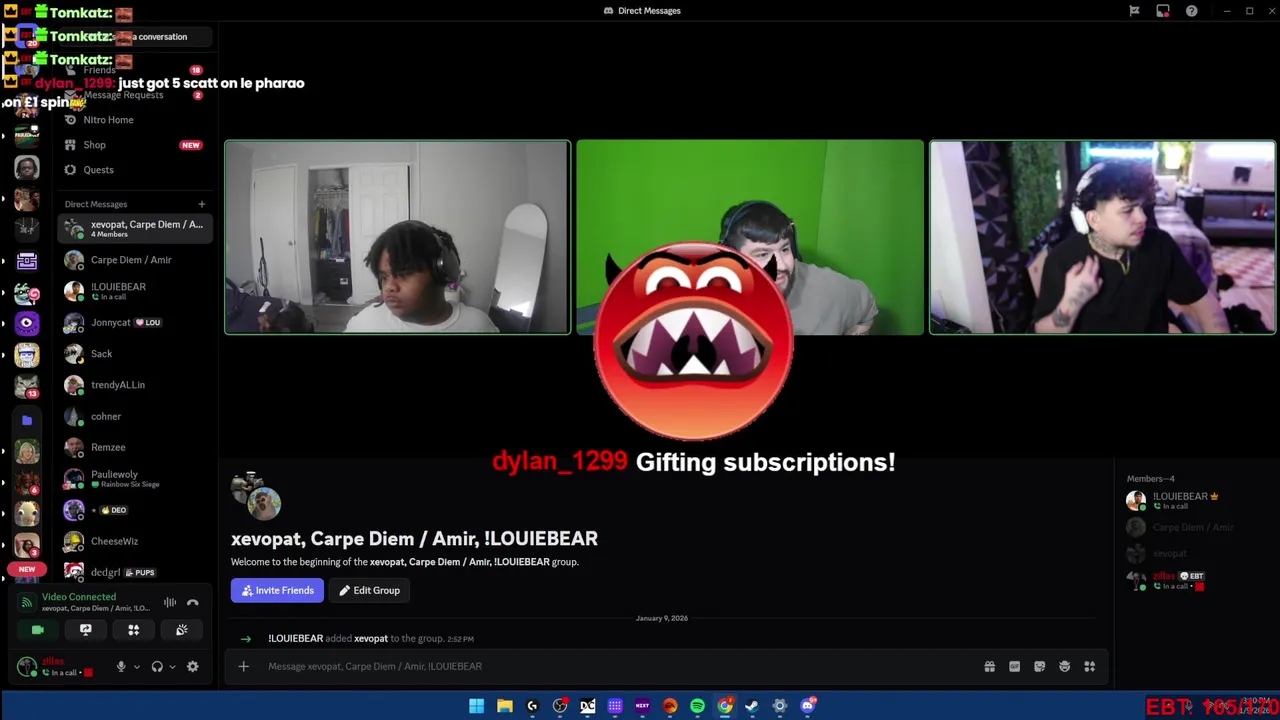Open DM with !LOUIEBEAR
Screen dimensions: 1280x720
133,291
